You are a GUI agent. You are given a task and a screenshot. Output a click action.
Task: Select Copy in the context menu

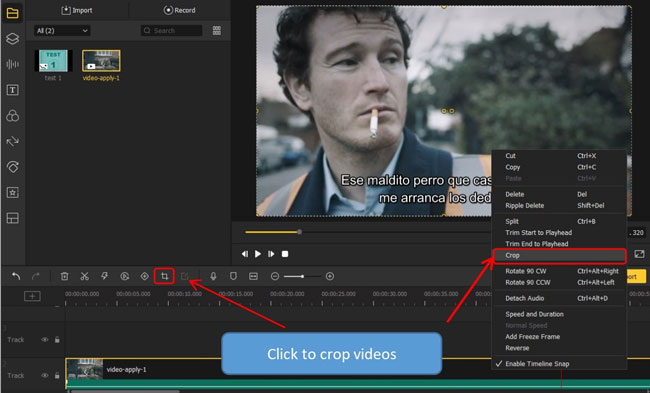(x=559, y=167)
